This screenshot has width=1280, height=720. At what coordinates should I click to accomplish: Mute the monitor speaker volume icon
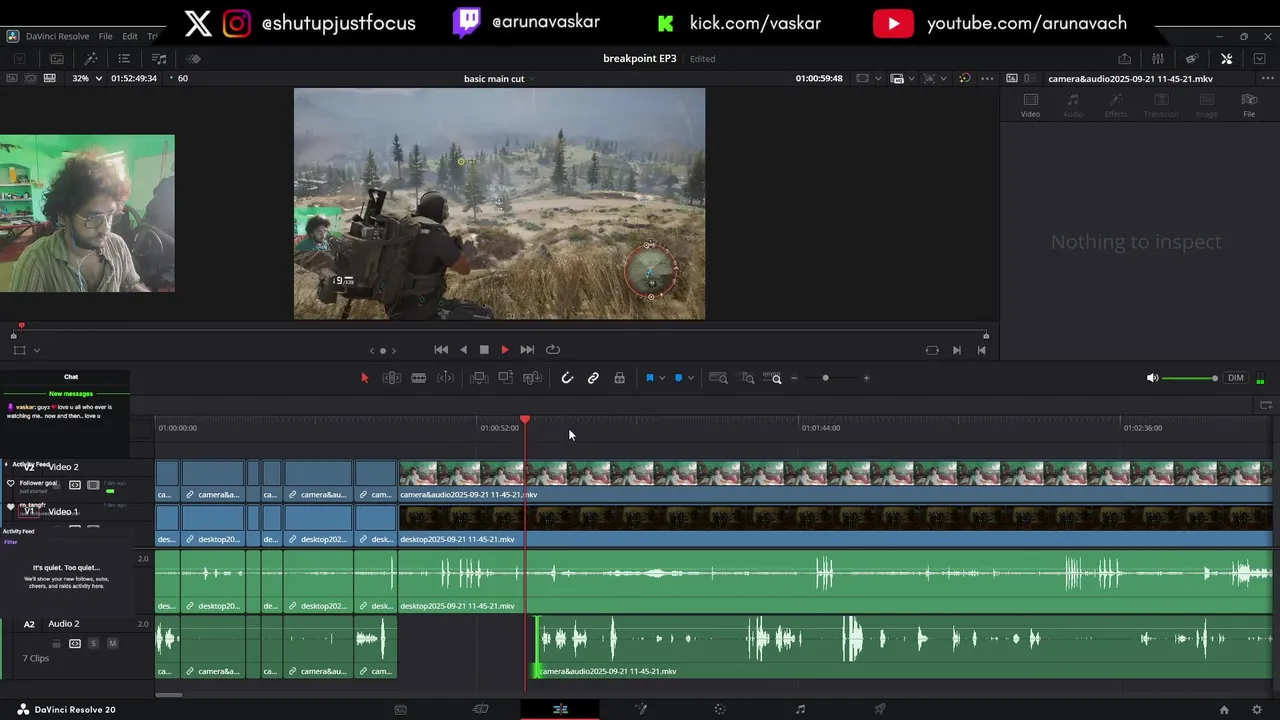click(x=1152, y=378)
